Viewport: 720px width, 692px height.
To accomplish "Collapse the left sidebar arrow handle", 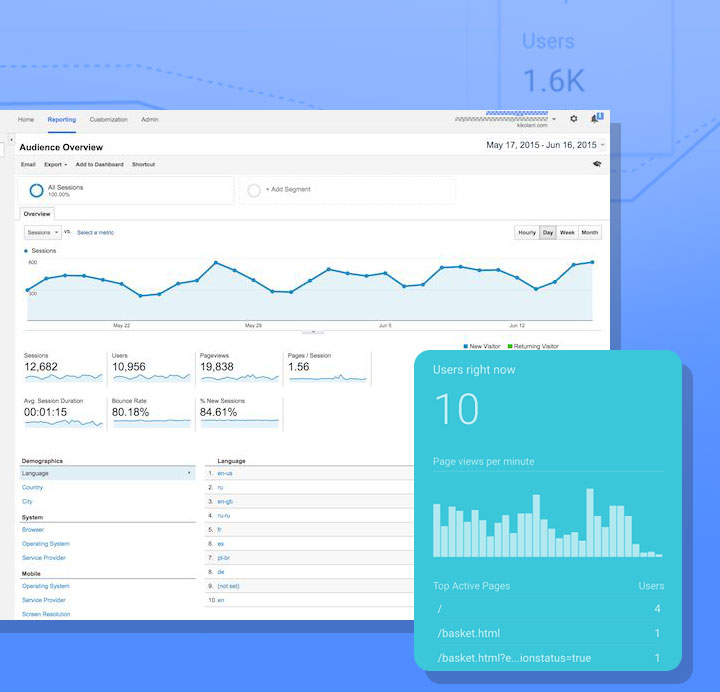I will pos(11,138).
